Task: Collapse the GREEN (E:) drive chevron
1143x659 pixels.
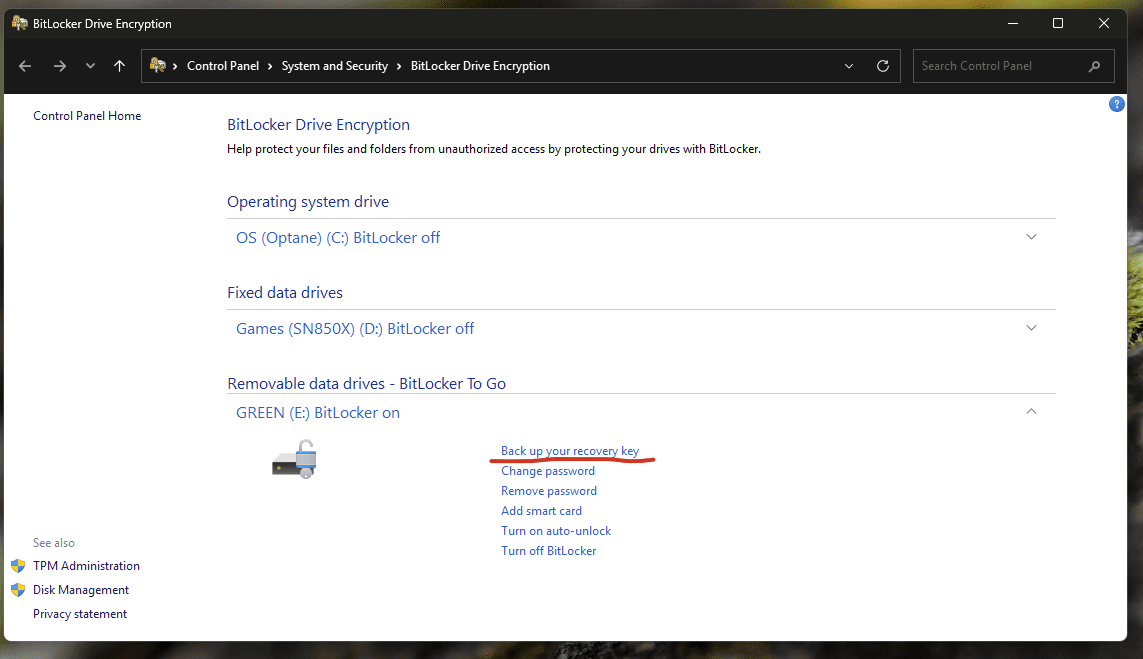Action: [x=1031, y=412]
